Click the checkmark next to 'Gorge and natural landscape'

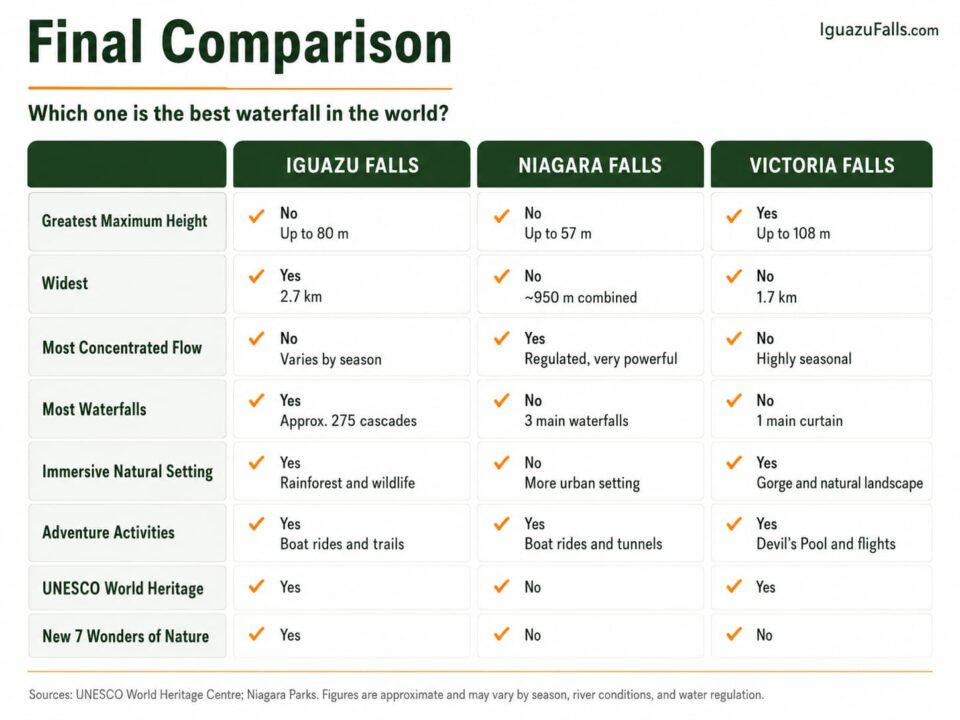click(734, 462)
